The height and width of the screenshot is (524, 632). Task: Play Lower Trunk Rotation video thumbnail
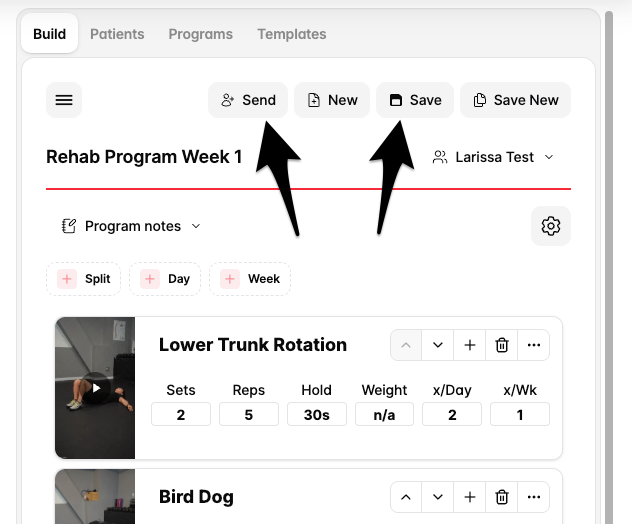(95, 388)
